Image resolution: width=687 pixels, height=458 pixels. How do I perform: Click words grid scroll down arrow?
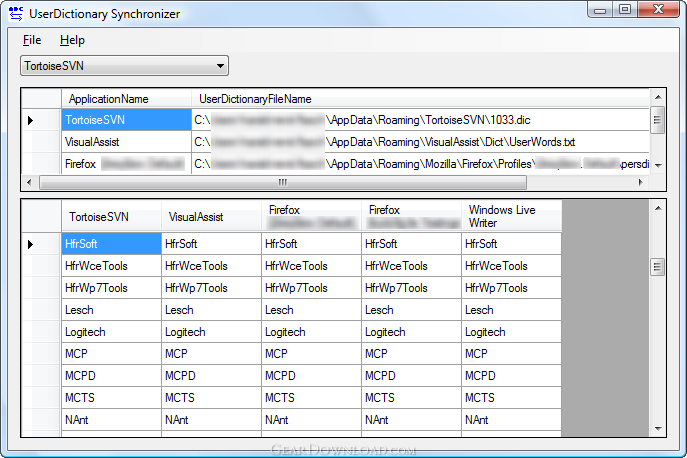click(x=658, y=429)
